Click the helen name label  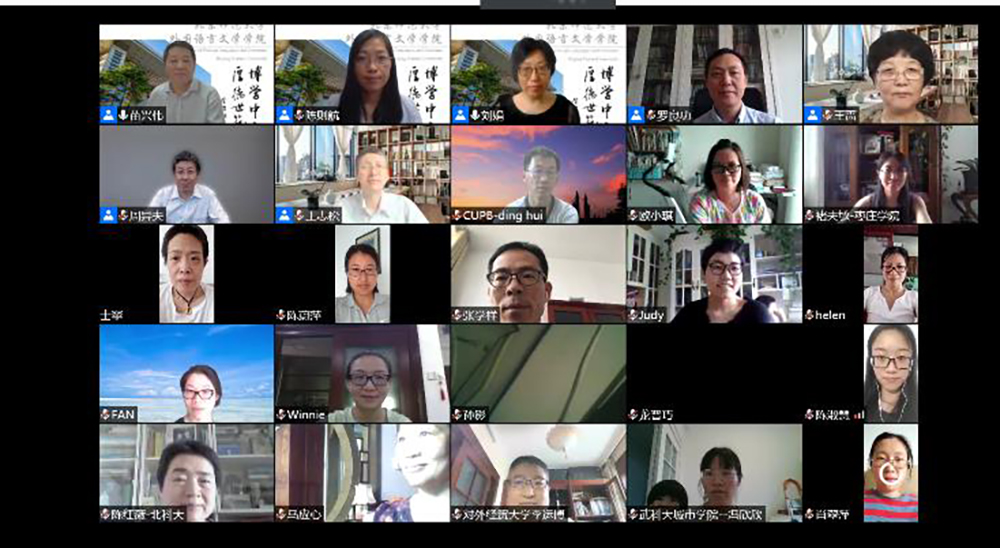(830, 315)
